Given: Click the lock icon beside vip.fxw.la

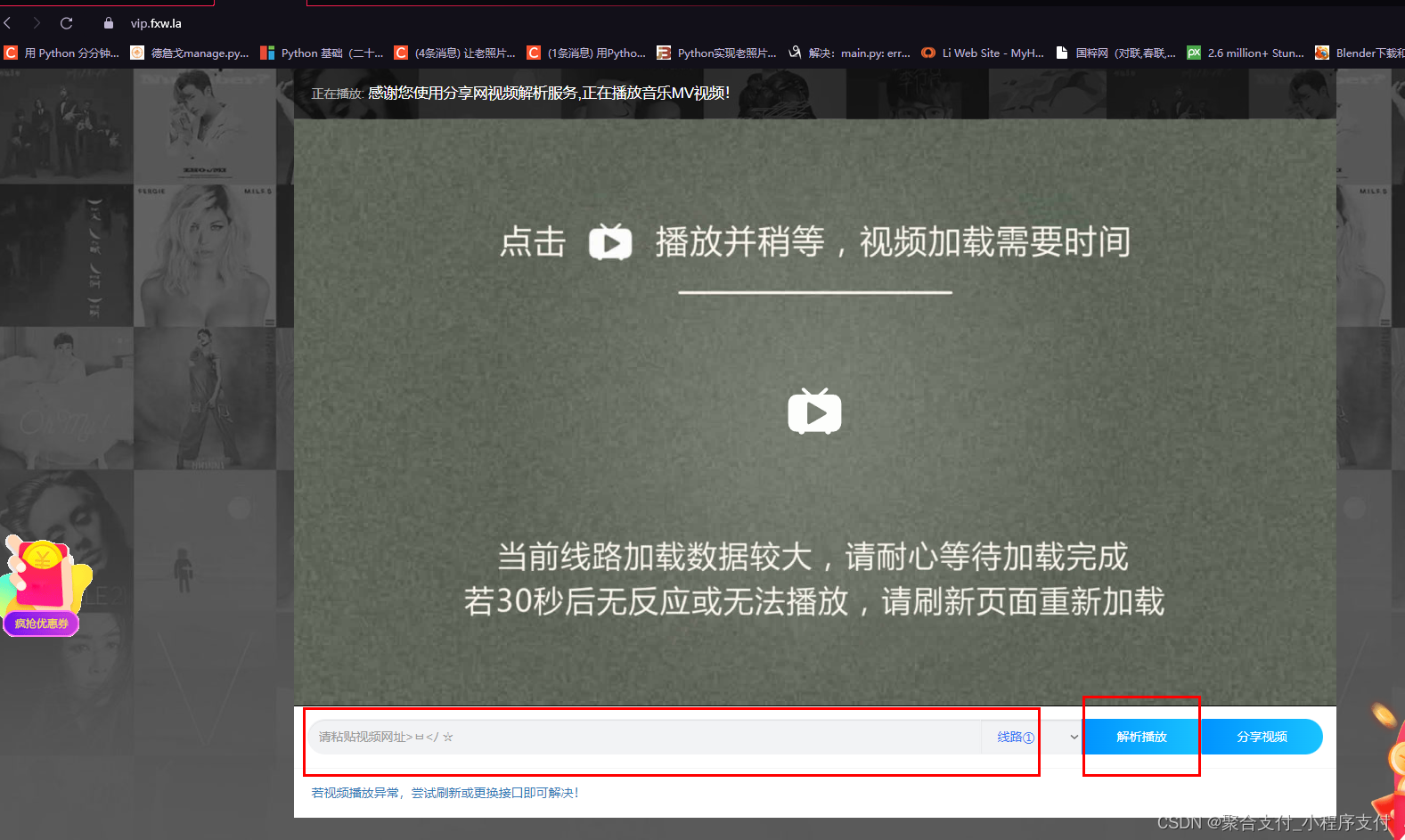Looking at the screenshot, I should [x=109, y=23].
